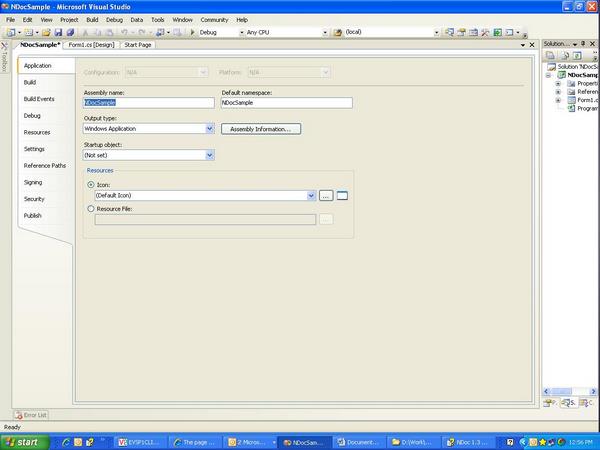The image size is (600, 450).
Task: Click the Assembly name input field
Action: 149,103
